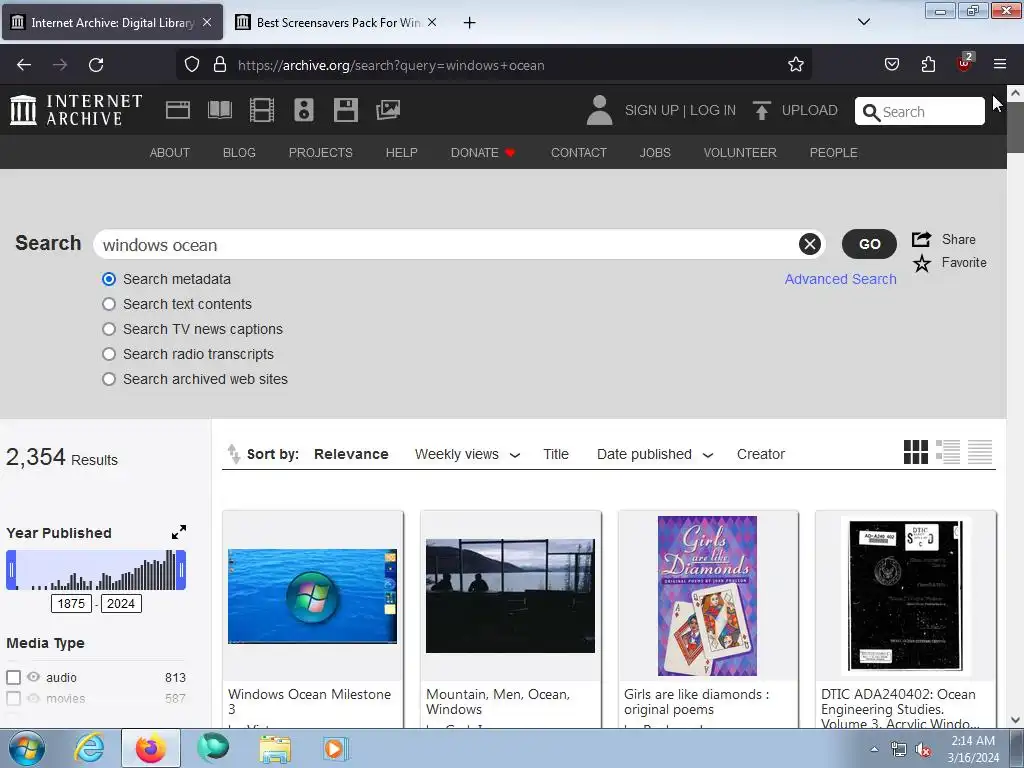Click right handle of year range slider
The height and width of the screenshot is (768, 1024).
coord(181,570)
